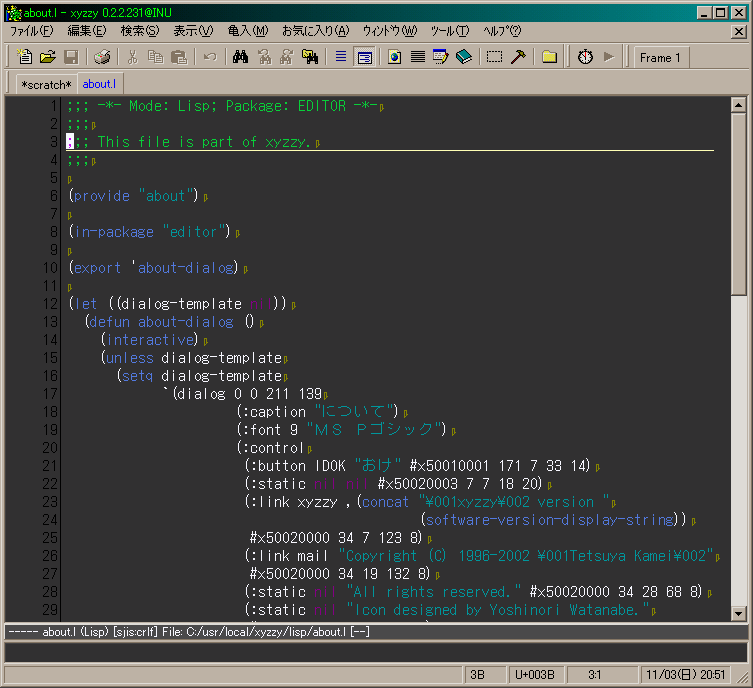The width and height of the screenshot is (753, 688).
Task: Click the calendar with pencil icon
Action: [441, 57]
